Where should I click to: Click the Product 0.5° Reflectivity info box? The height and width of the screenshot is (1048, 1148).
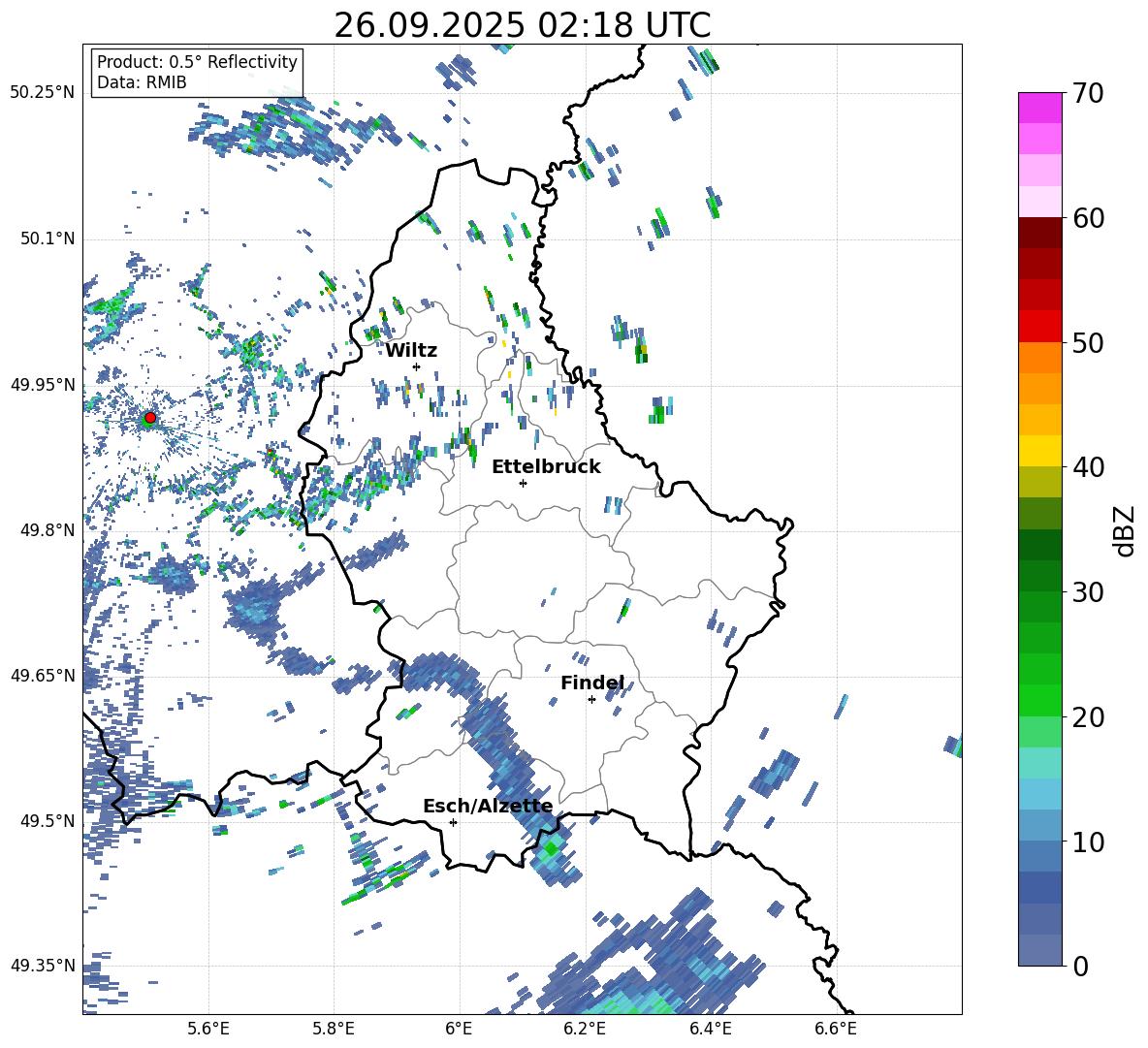click(x=197, y=73)
